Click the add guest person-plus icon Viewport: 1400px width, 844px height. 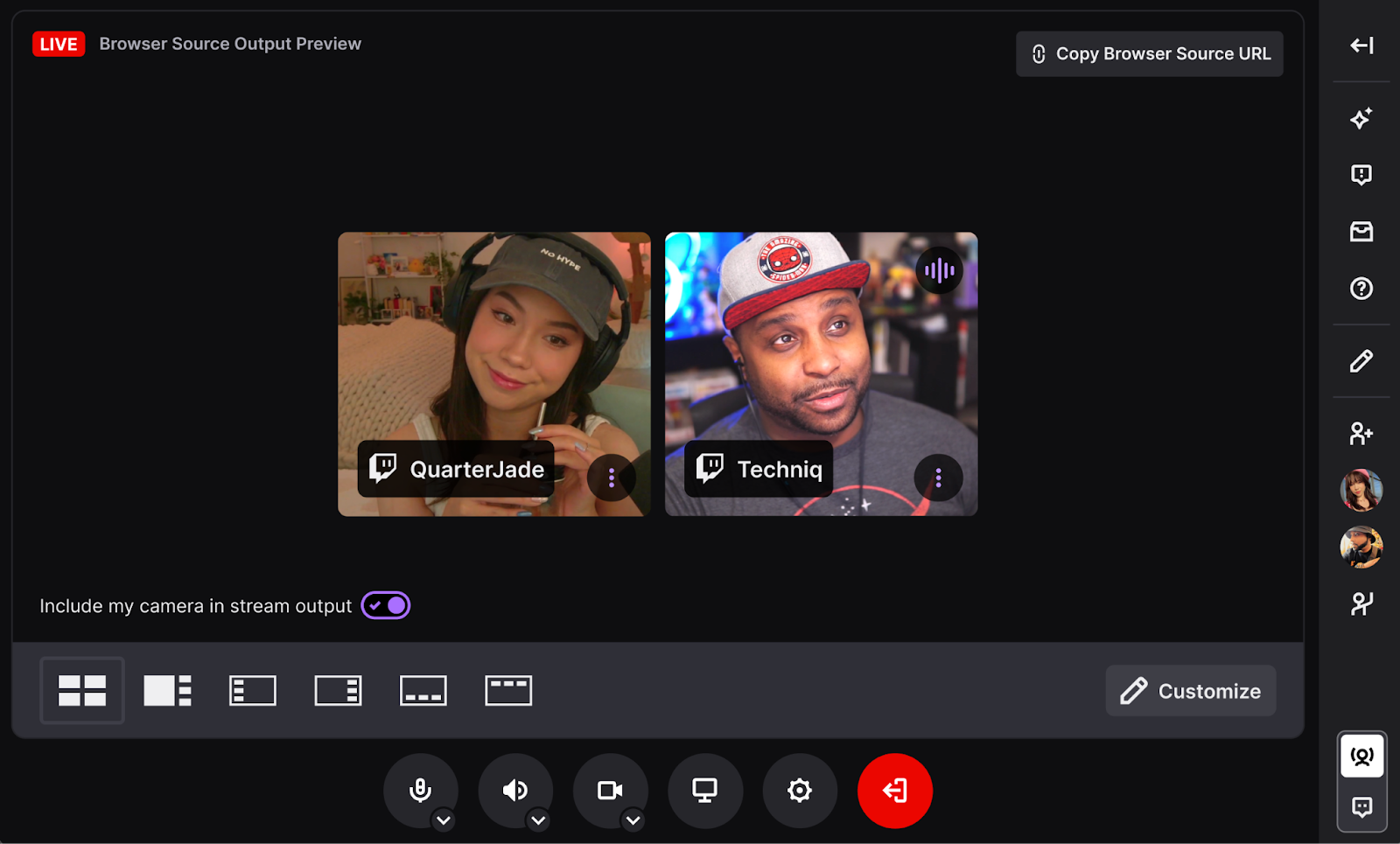pyautogui.click(x=1361, y=433)
